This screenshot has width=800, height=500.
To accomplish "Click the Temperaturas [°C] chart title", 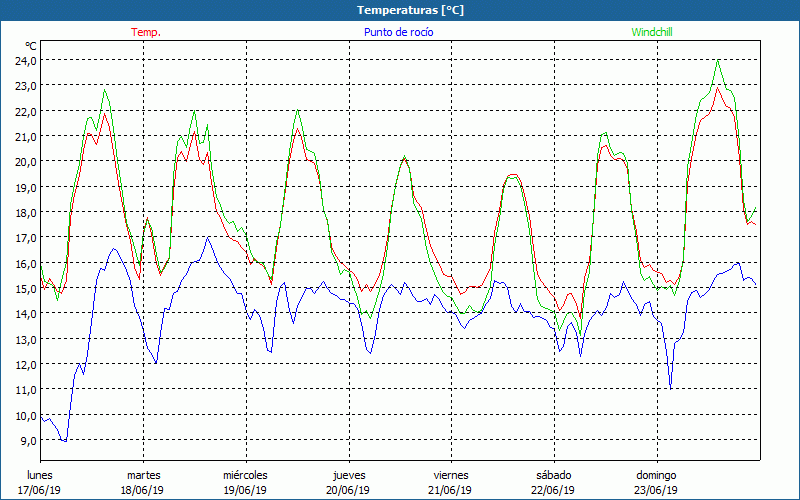I will [x=410, y=10].
